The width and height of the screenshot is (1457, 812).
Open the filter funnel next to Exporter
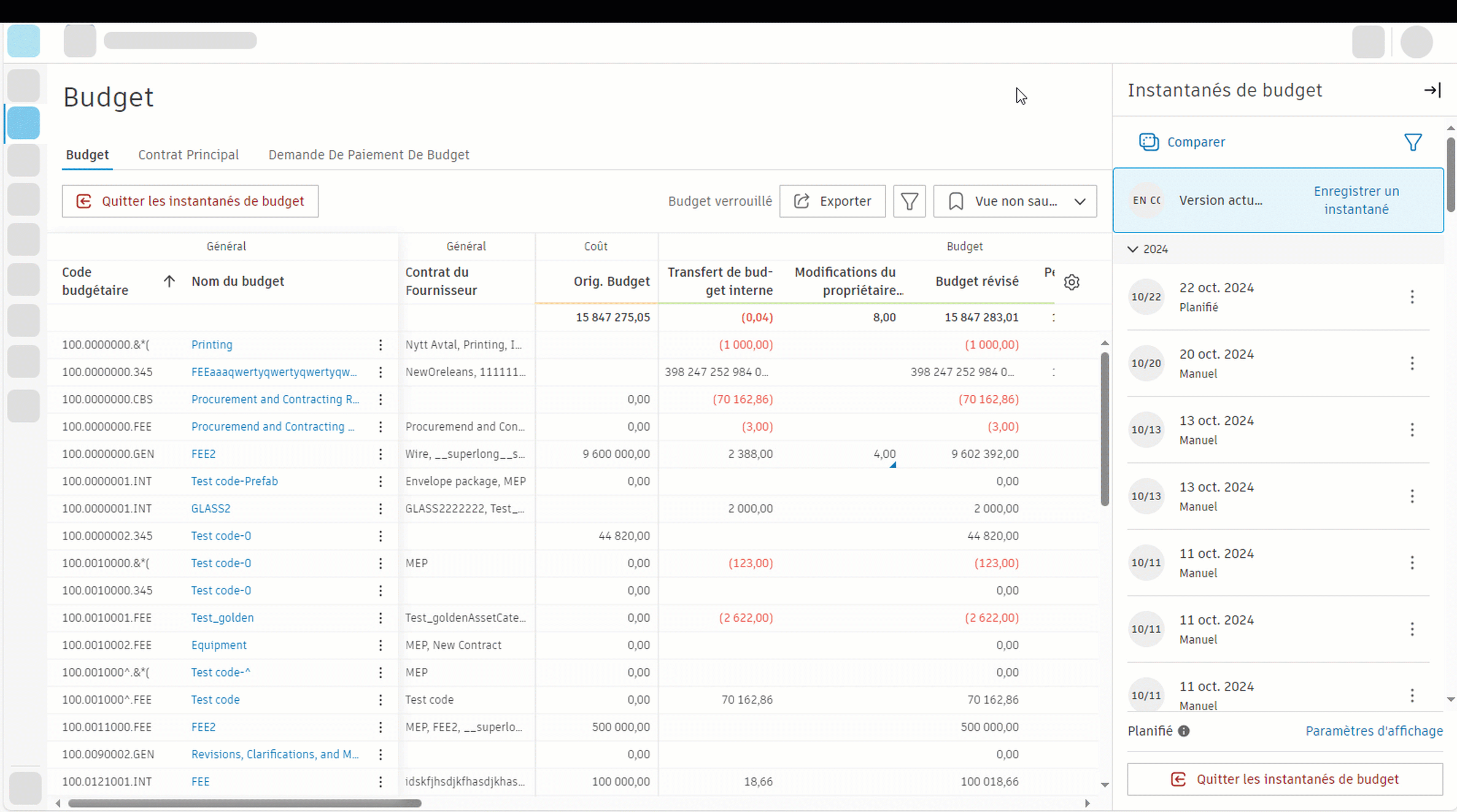pyautogui.click(x=909, y=201)
